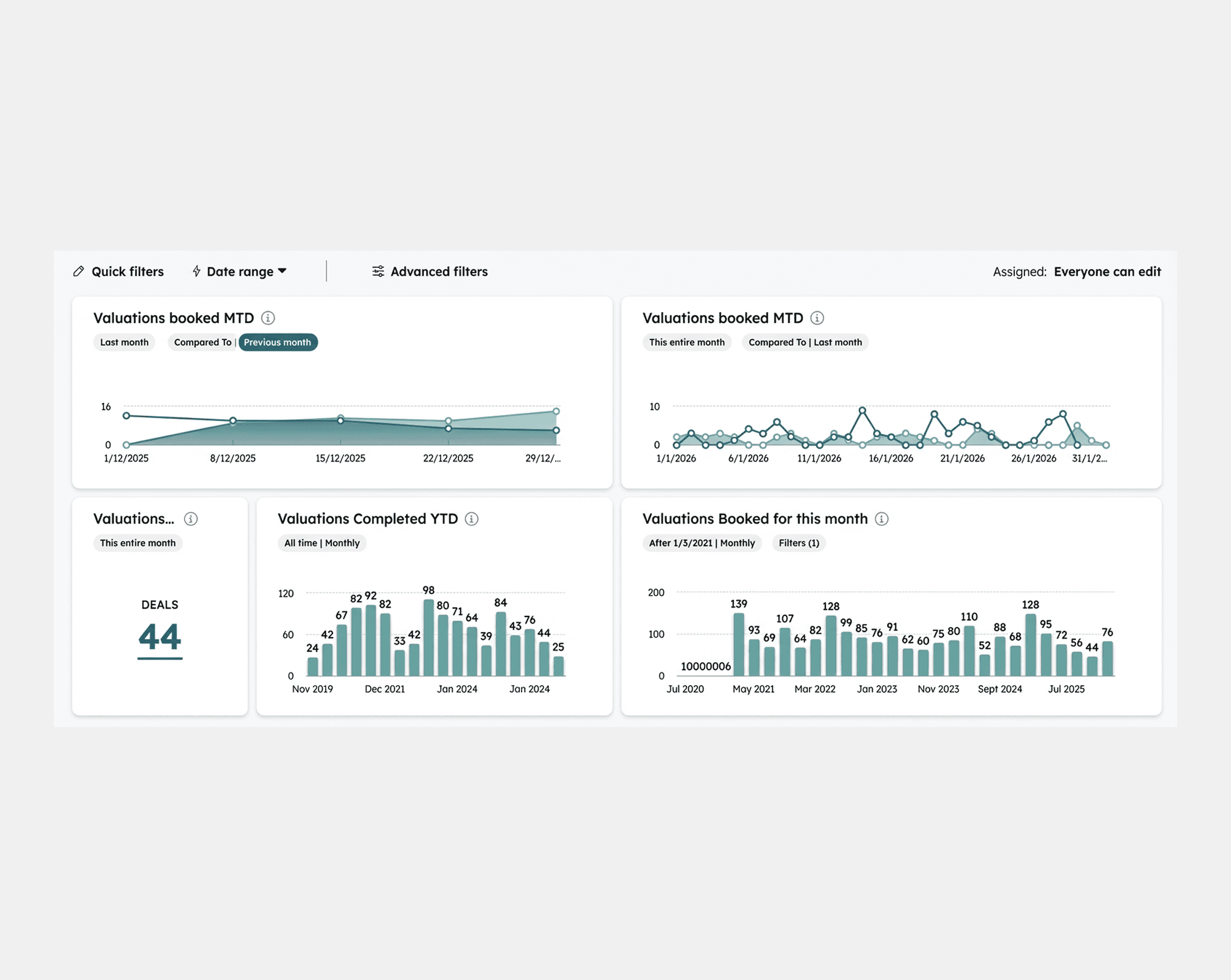Toggle the Previous month comparison pill
Screen dimensions: 1231x980
click(278, 342)
